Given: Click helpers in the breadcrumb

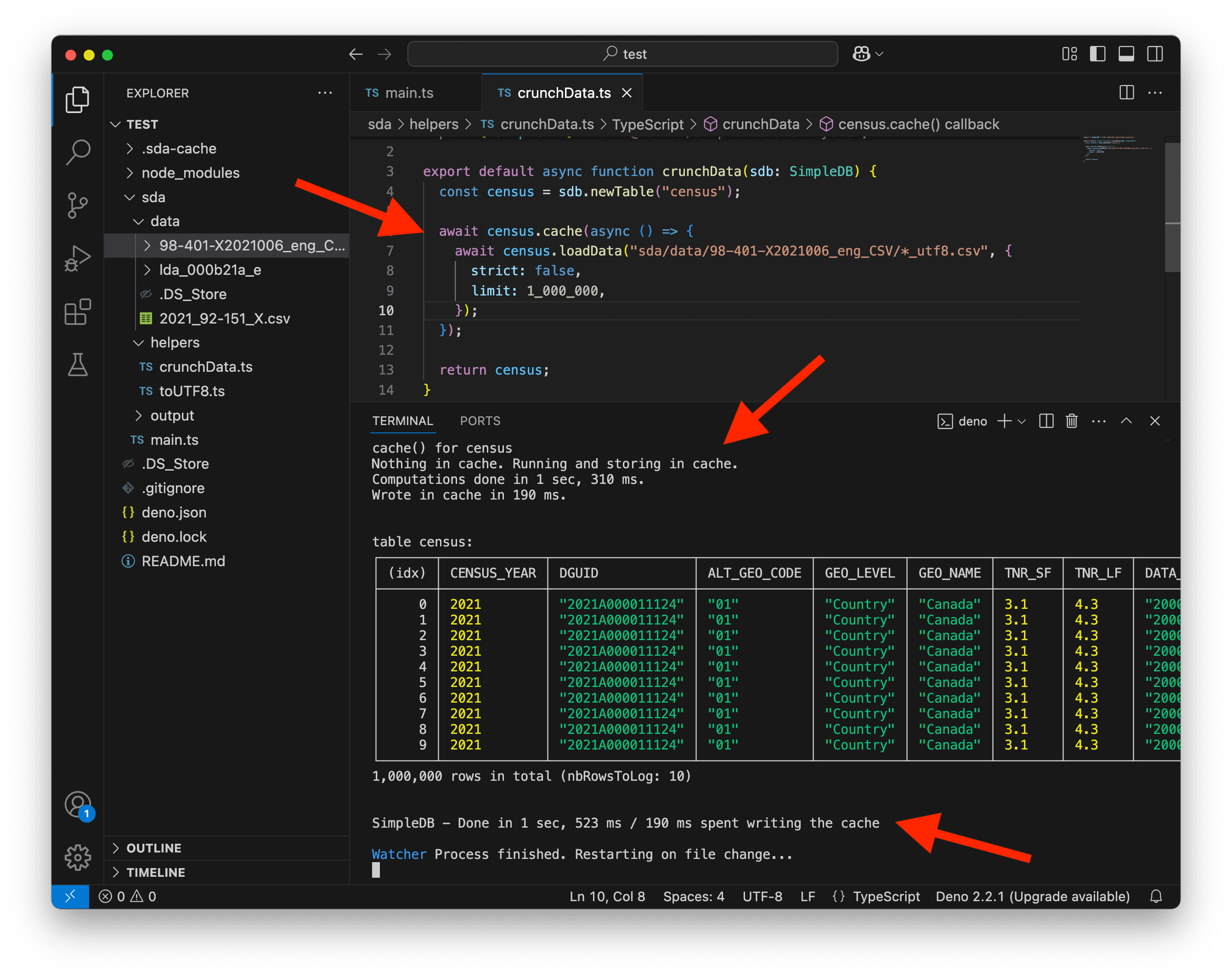Looking at the screenshot, I should click(434, 124).
